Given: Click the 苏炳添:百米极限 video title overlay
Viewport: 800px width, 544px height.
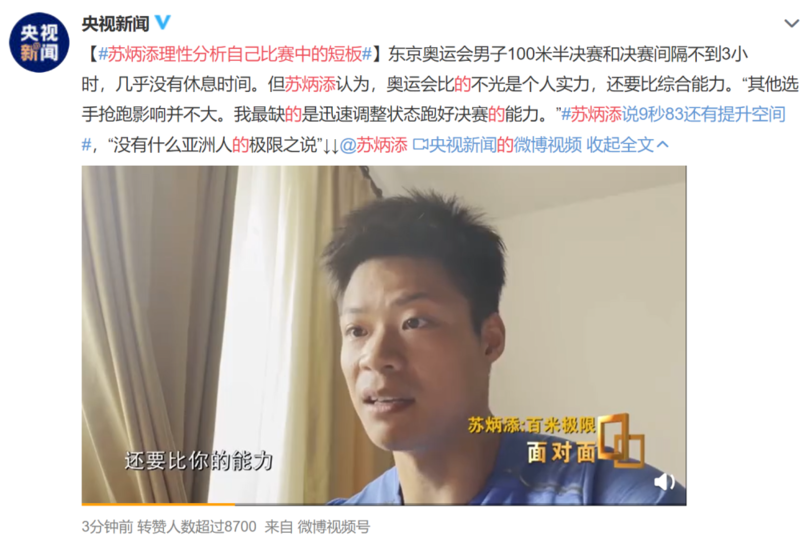Looking at the screenshot, I should [532, 425].
